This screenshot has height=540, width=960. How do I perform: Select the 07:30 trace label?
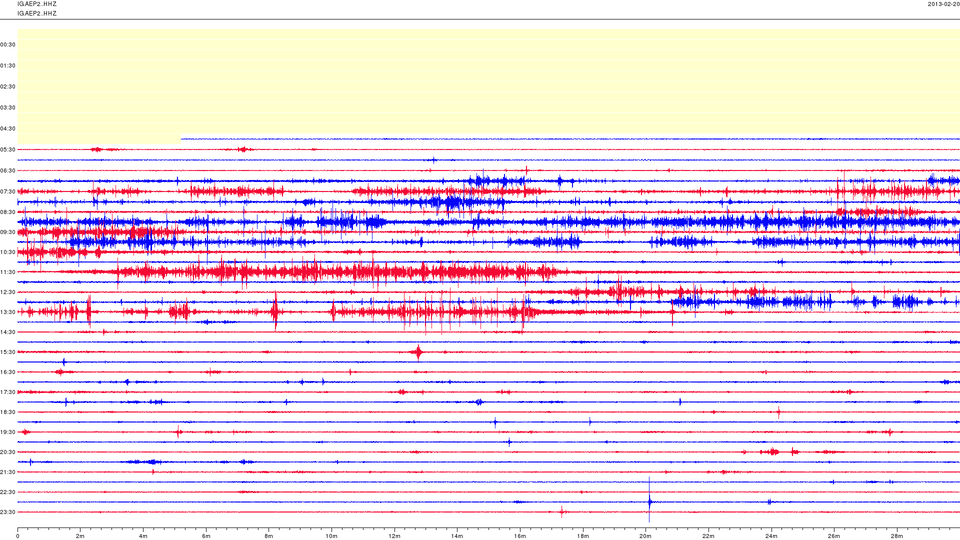pyautogui.click(x=8, y=192)
